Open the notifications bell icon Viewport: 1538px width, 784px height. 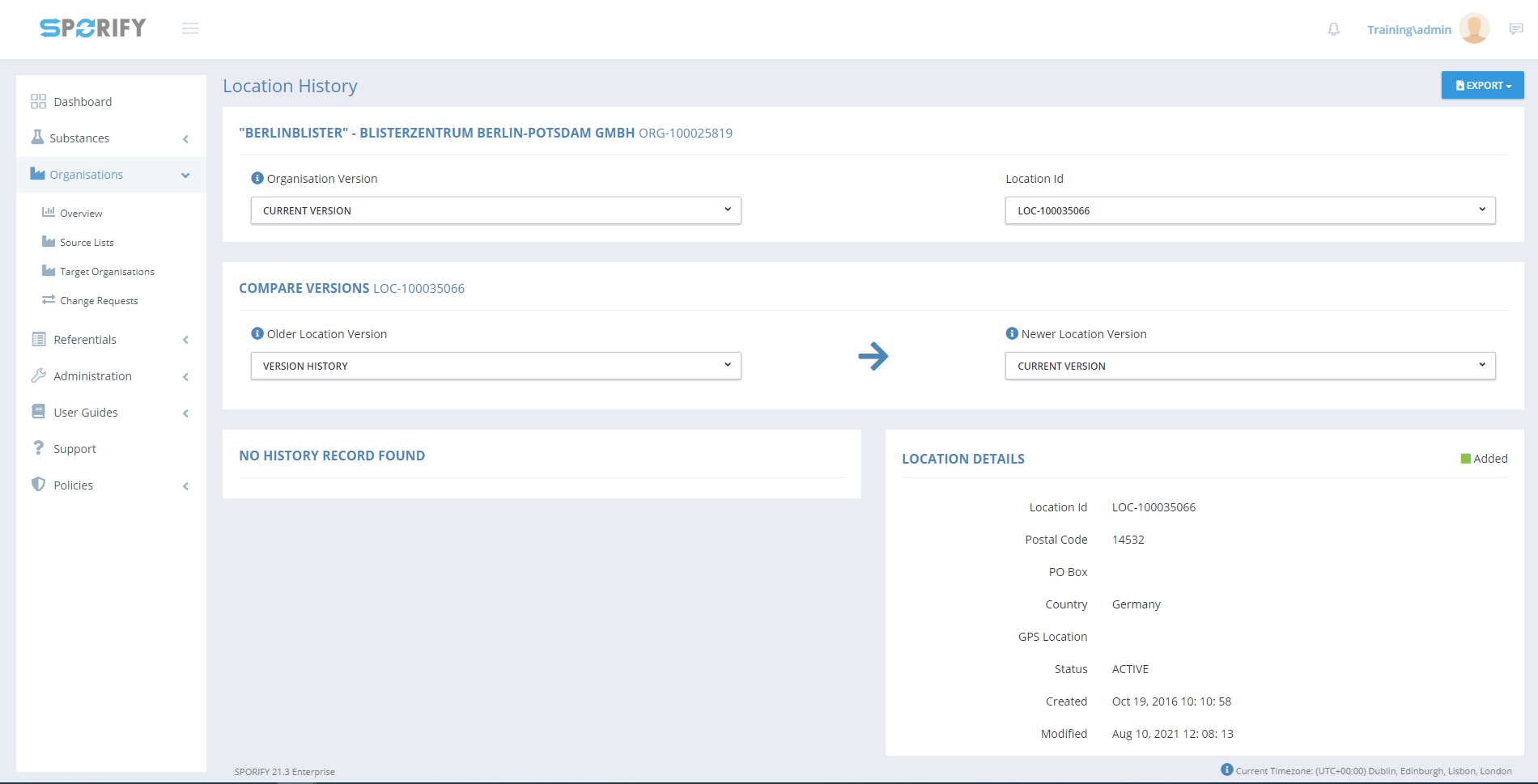point(1333,30)
